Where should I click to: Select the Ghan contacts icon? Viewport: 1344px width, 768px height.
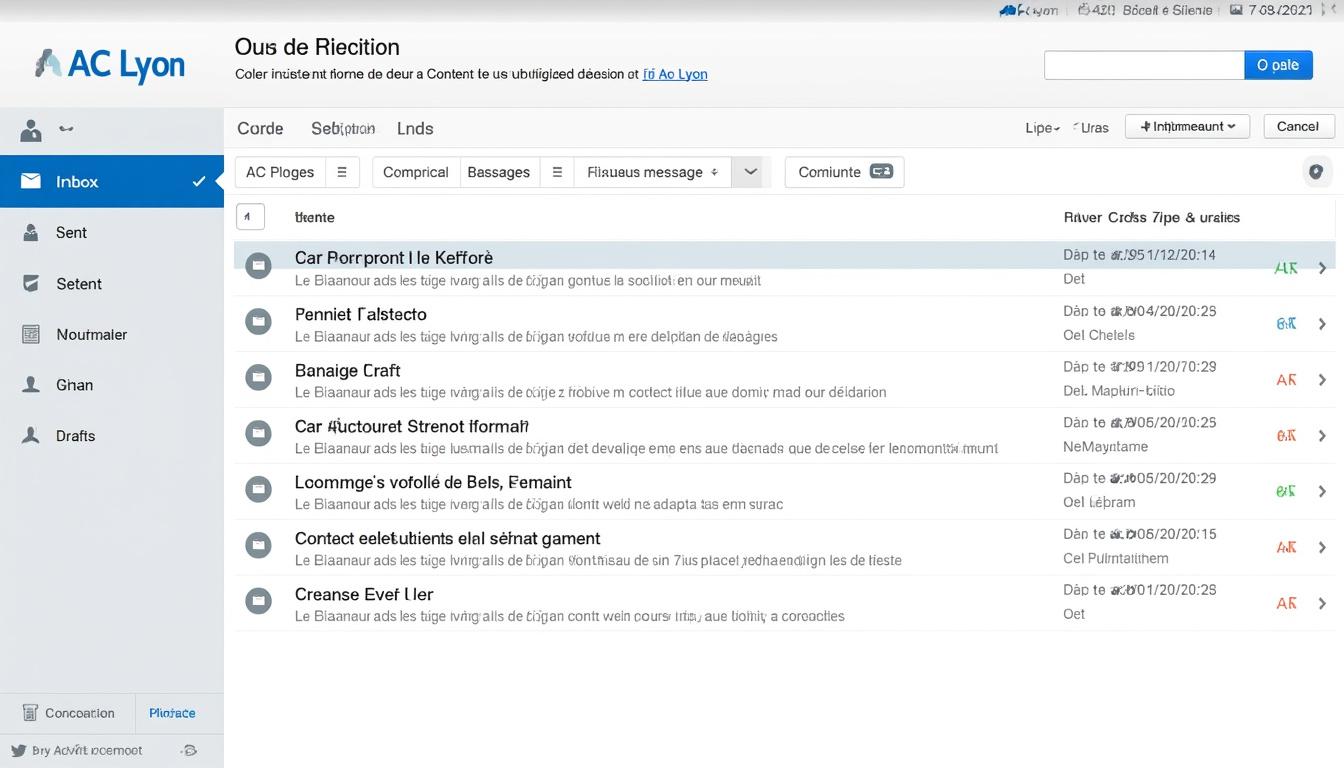click(30, 384)
